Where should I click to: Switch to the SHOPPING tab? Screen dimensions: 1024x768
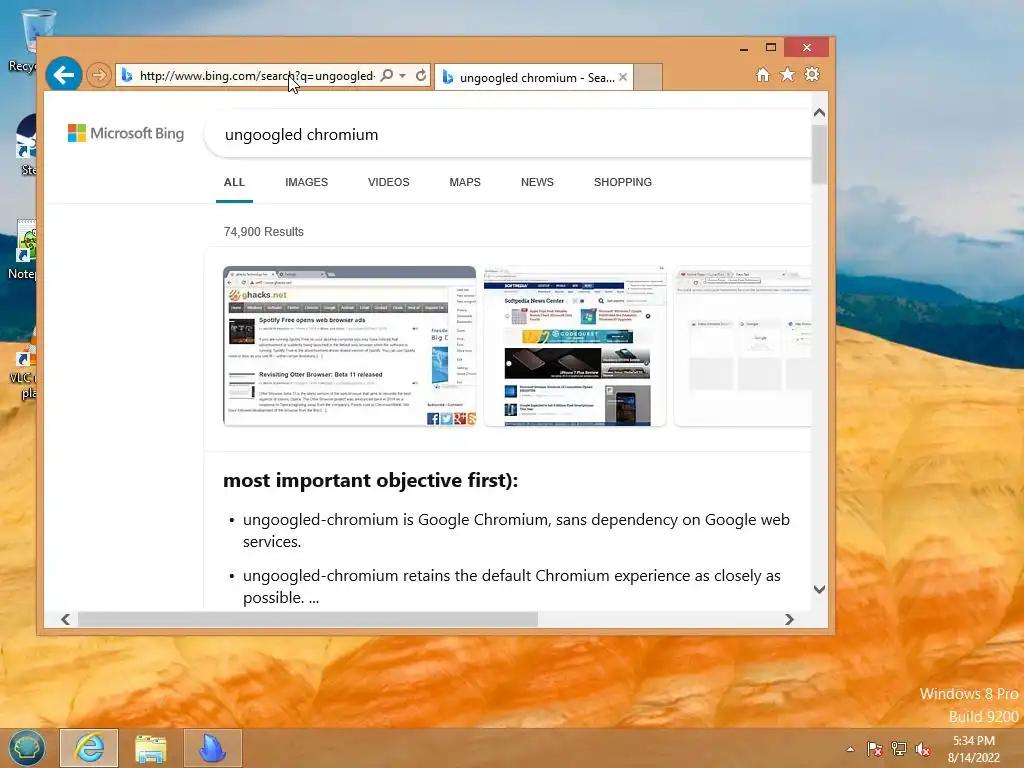(x=623, y=182)
